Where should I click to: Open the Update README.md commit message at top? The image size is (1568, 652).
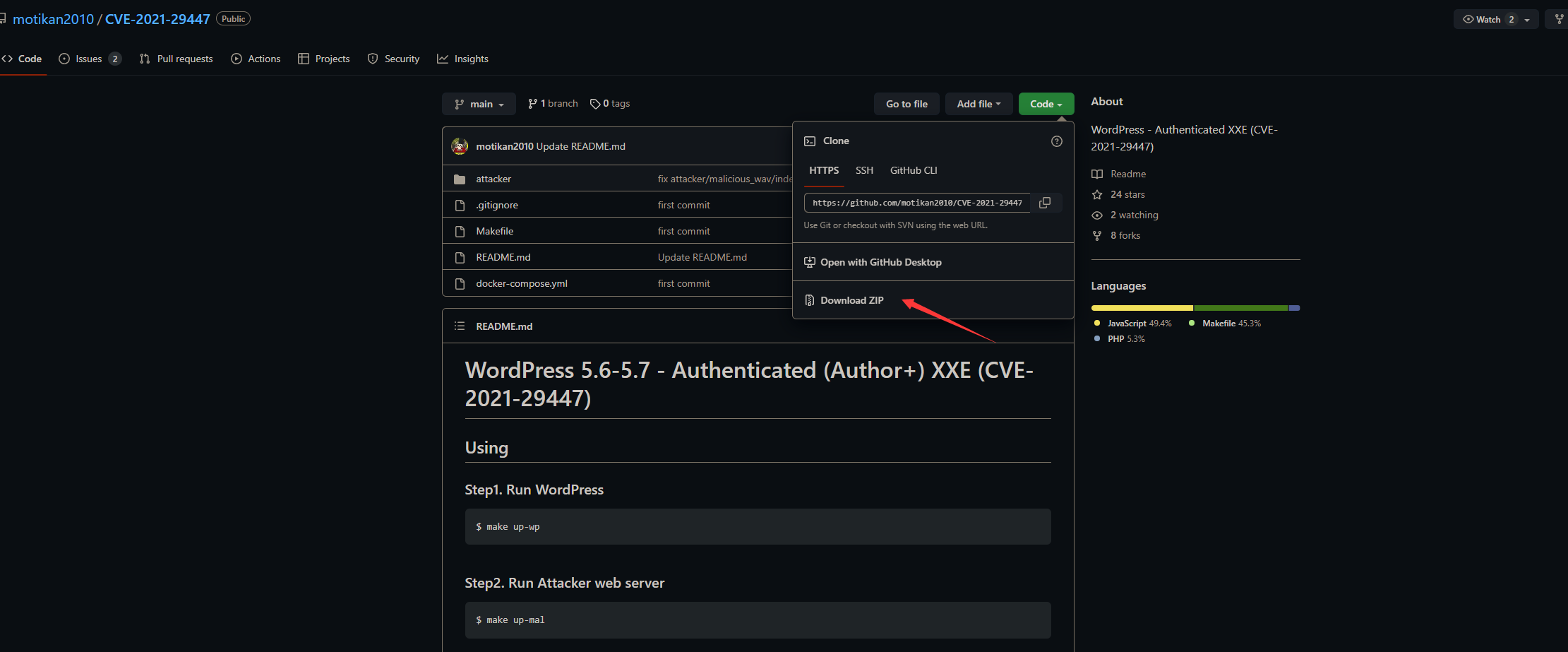pos(581,146)
